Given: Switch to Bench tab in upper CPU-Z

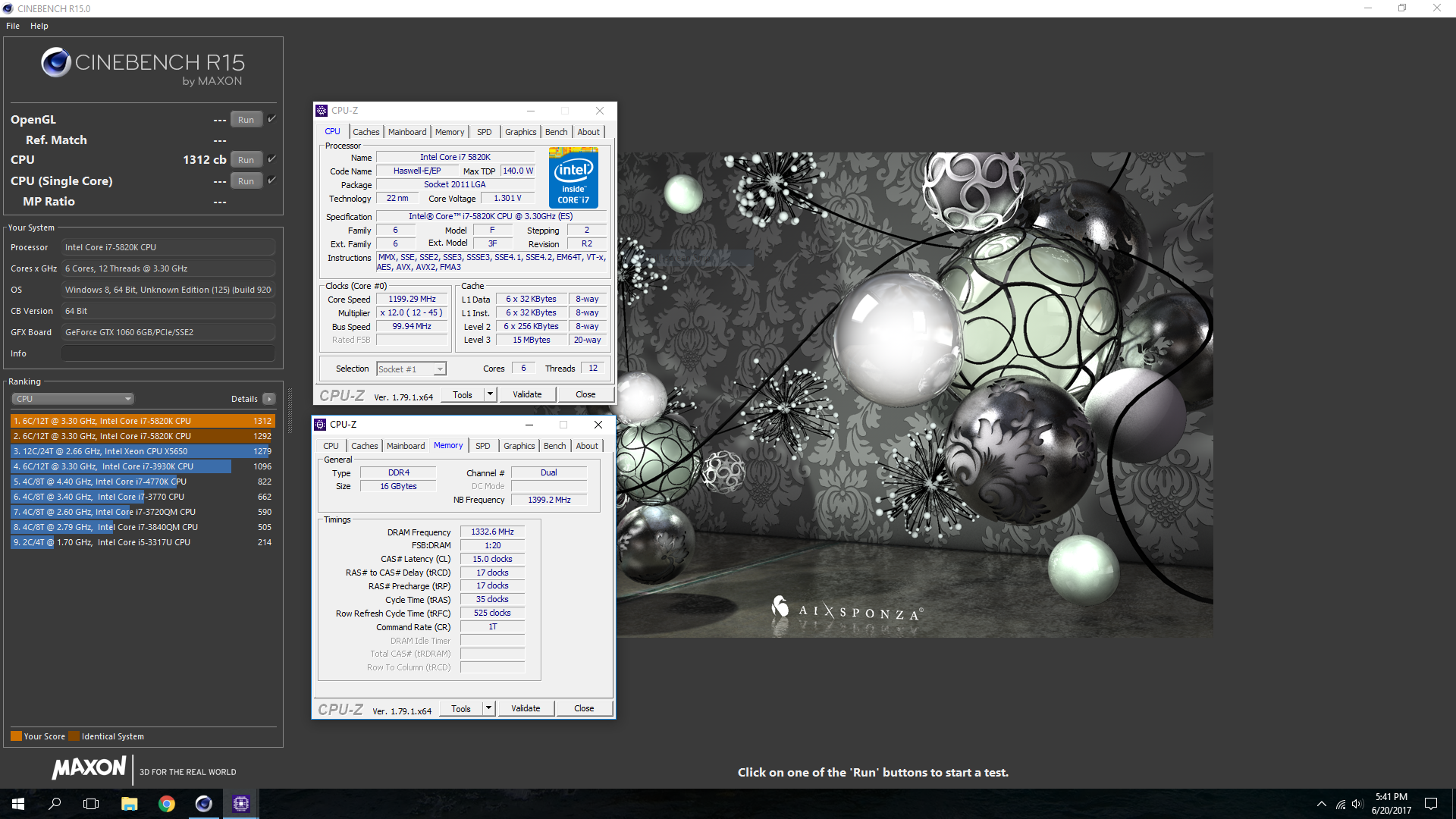Looking at the screenshot, I should pyautogui.click(x=557, y=132).
